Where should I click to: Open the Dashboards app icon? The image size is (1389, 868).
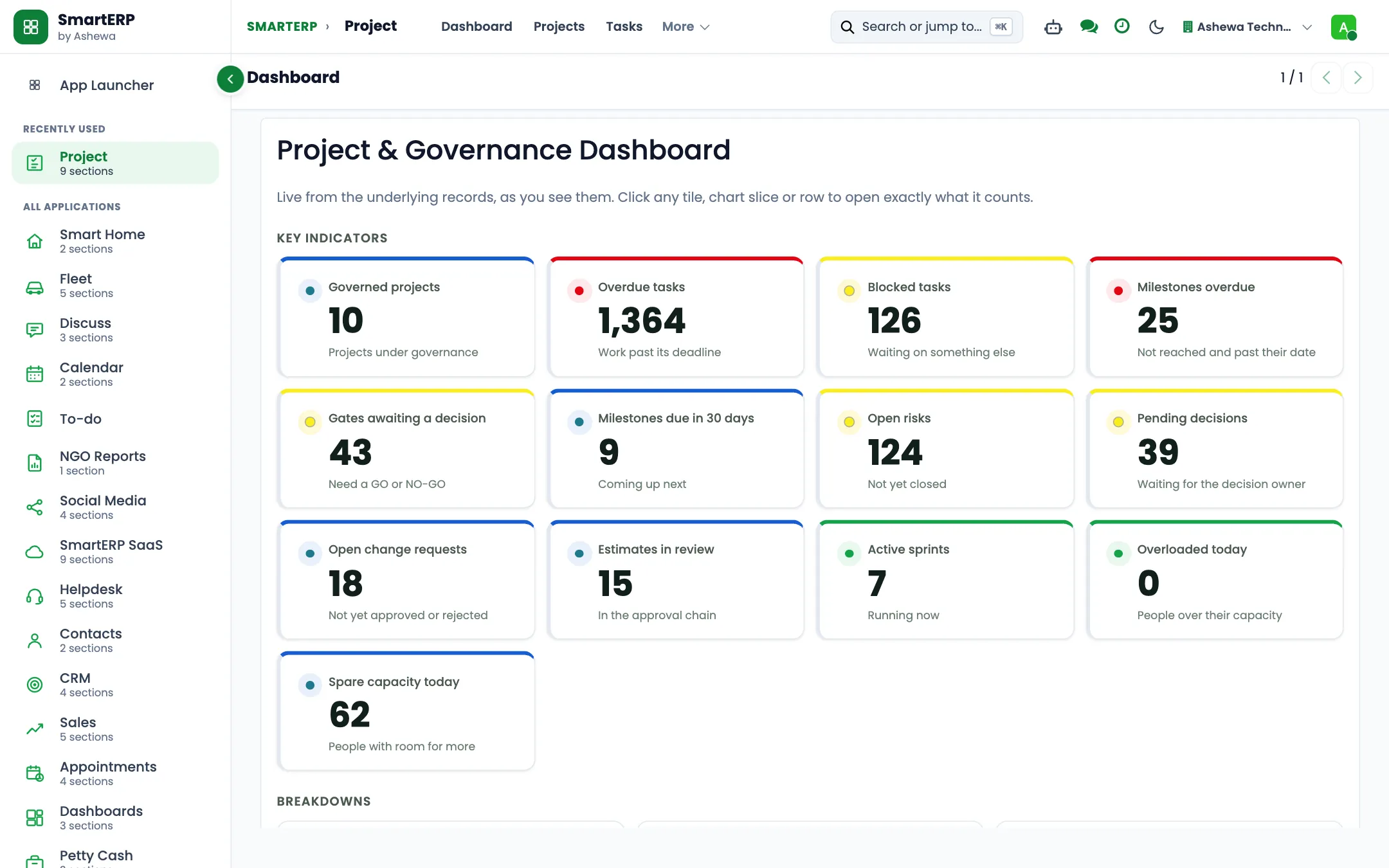[35, 818]
